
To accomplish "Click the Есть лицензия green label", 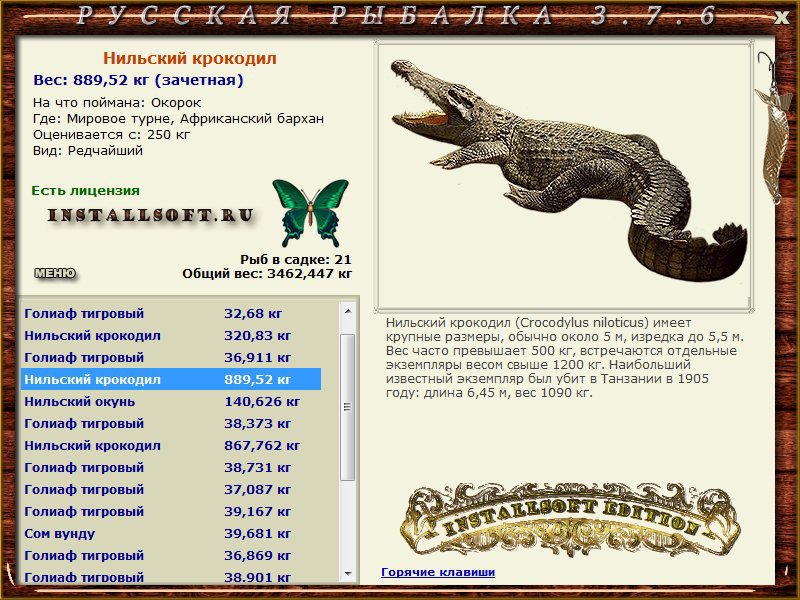I will 85,190.
